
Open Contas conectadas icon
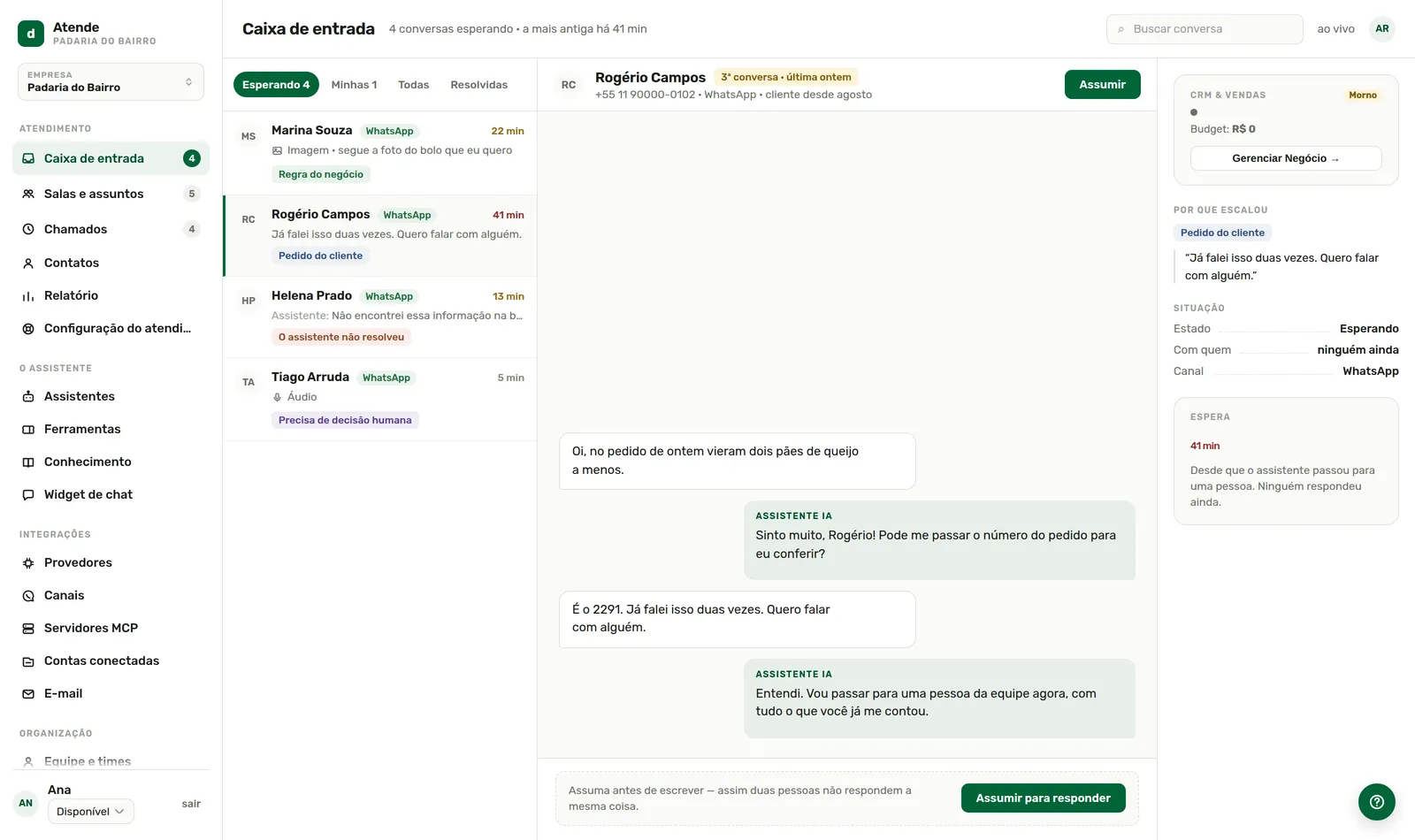[28, 661]
